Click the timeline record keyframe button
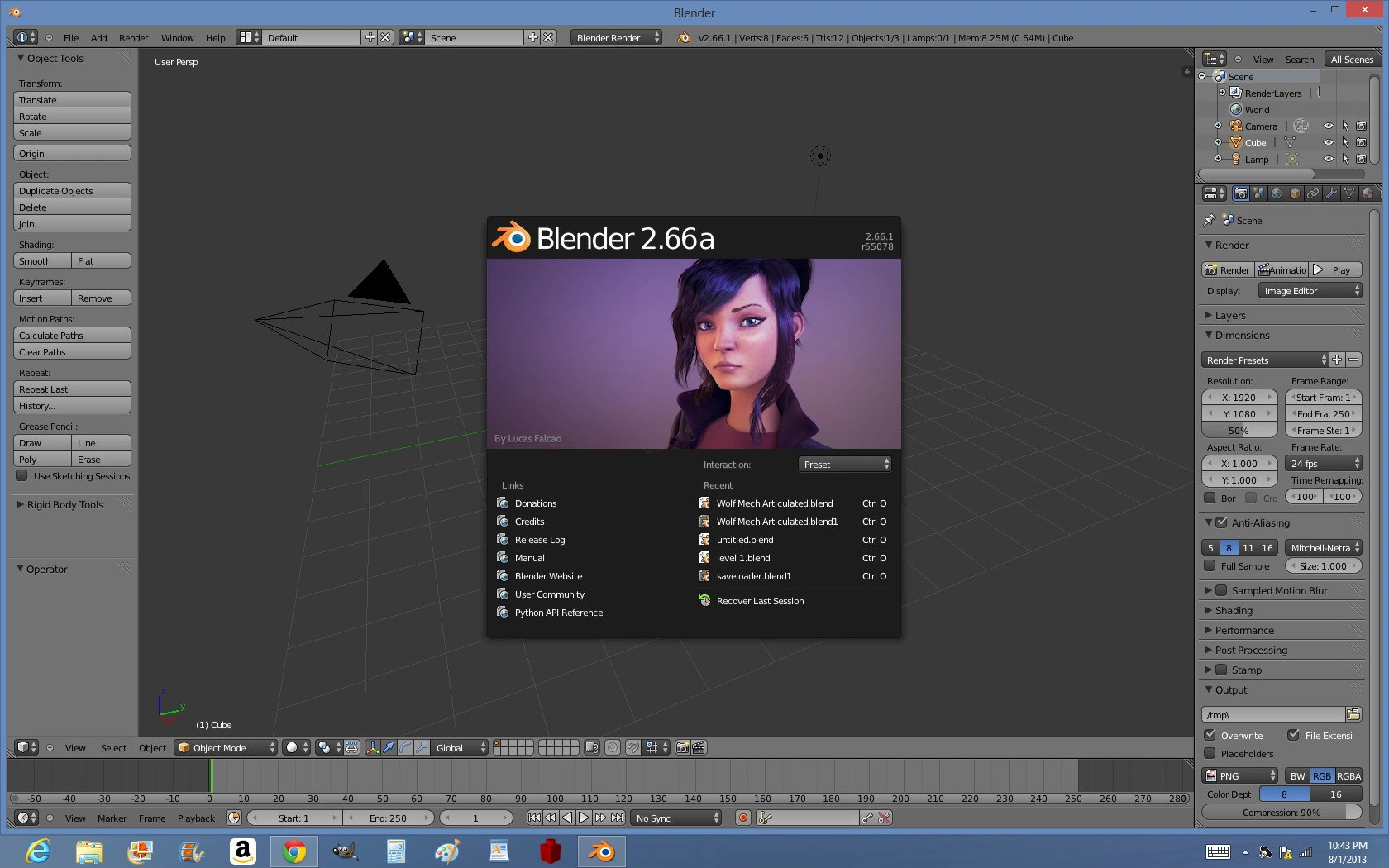1389x868 pixels. (742, 818)
